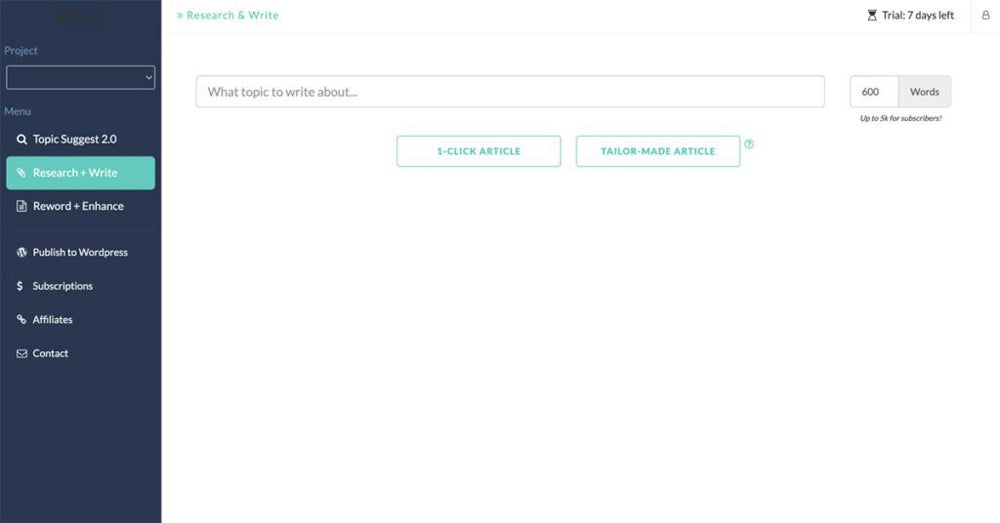Focus the topic to write about field

tap(510, 92)
